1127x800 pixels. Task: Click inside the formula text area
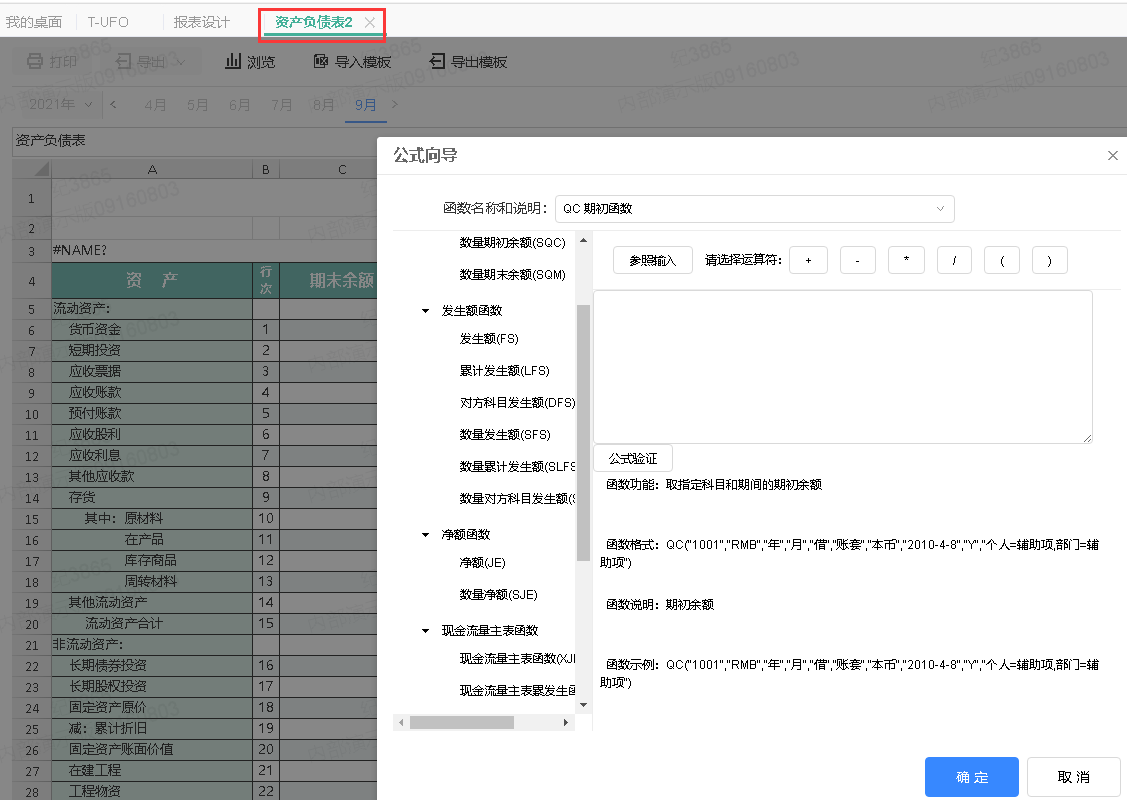click(842, 367)
